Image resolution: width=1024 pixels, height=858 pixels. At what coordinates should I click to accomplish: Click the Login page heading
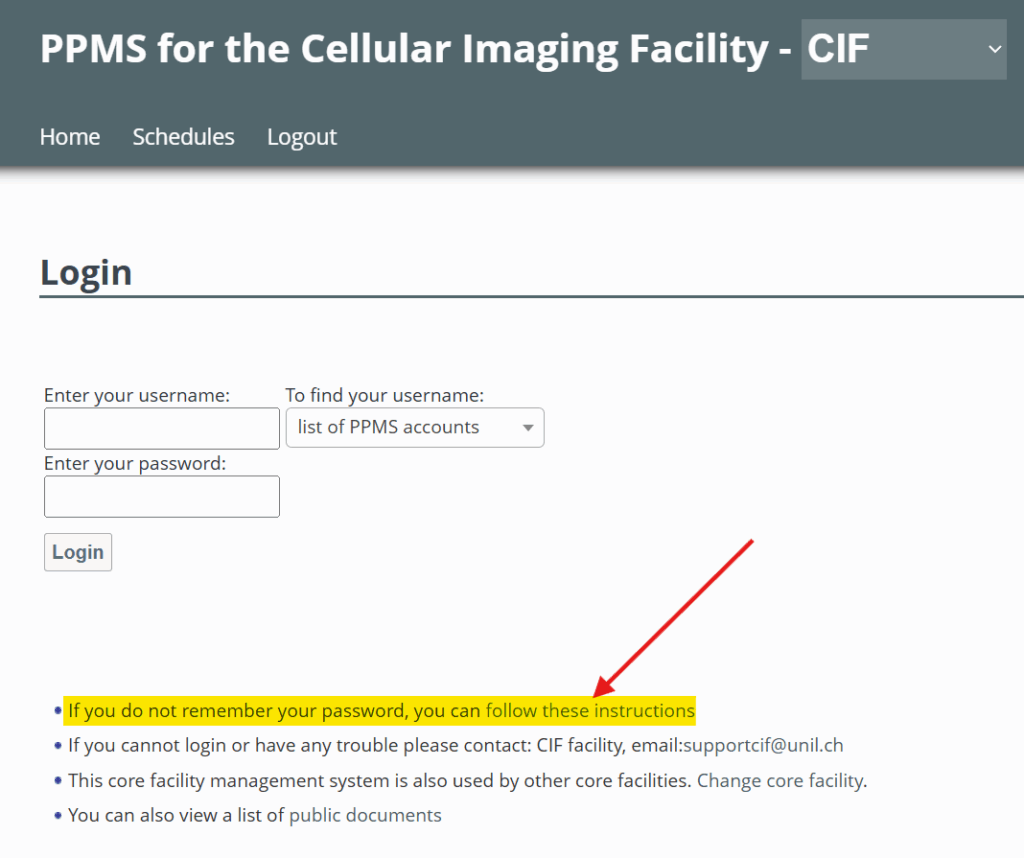[x=86, y=272]
